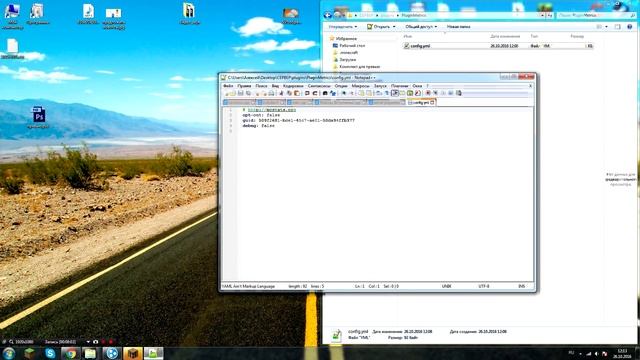Click the debug: false line in editor
Viewport: 640px width, 360px height.
coord(258,126)
